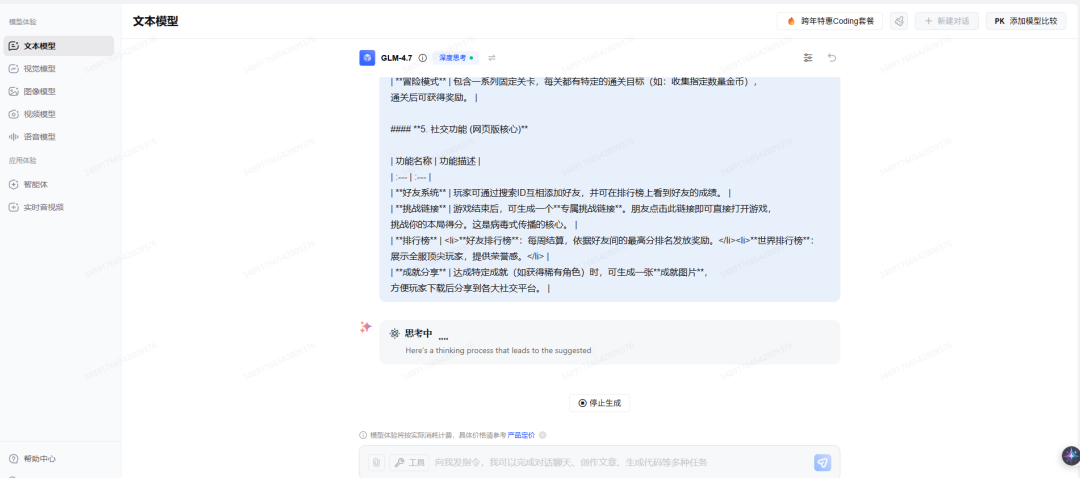Open the parameter settings sliders icon
This screenshot has width=1080, height=478.
[x=808, y=58]
